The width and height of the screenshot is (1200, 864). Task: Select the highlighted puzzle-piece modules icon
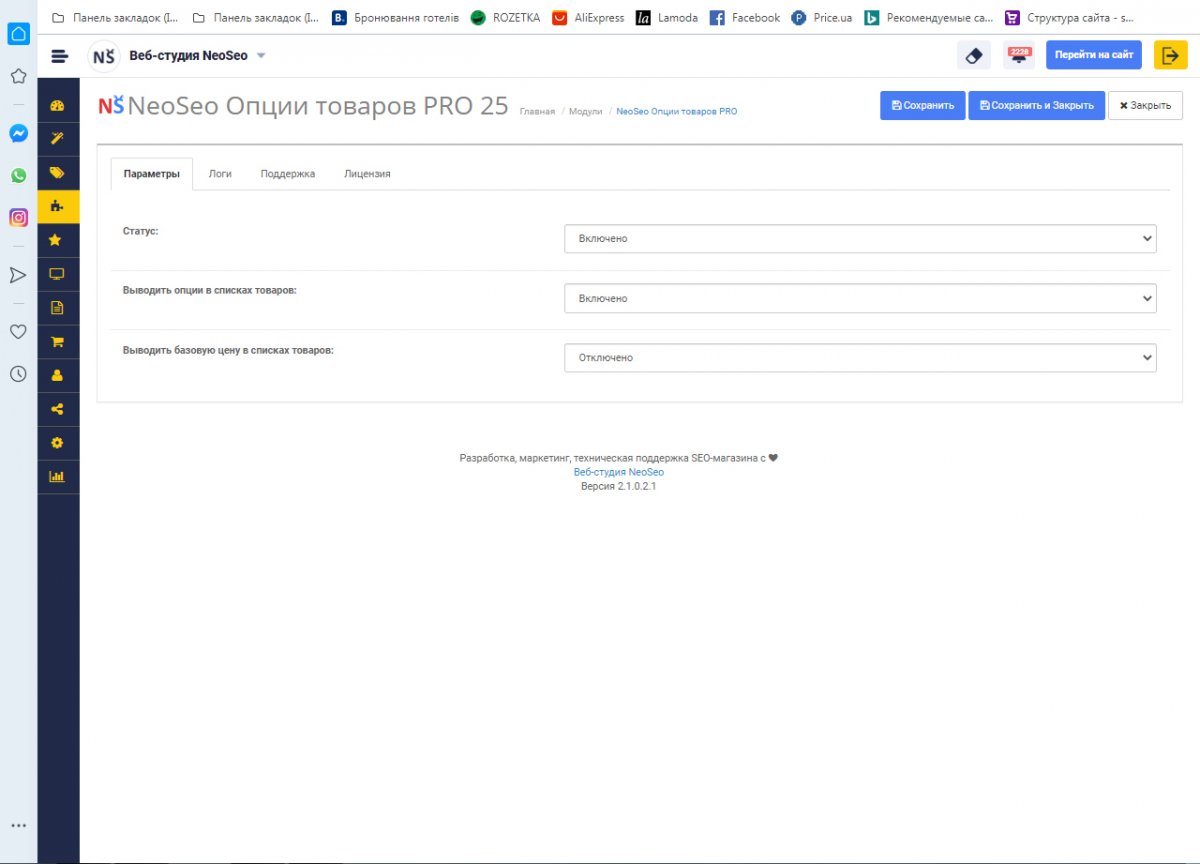pyautogui.click(x=57, y=206)
